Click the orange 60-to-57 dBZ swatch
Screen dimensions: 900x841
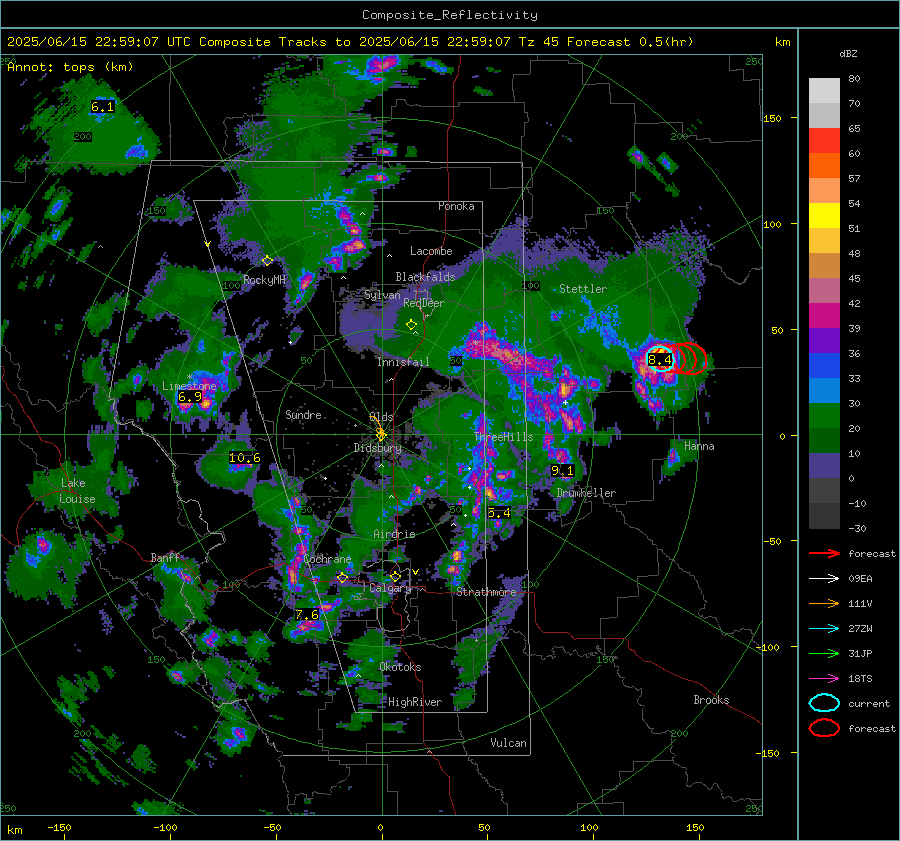[824, 166]
